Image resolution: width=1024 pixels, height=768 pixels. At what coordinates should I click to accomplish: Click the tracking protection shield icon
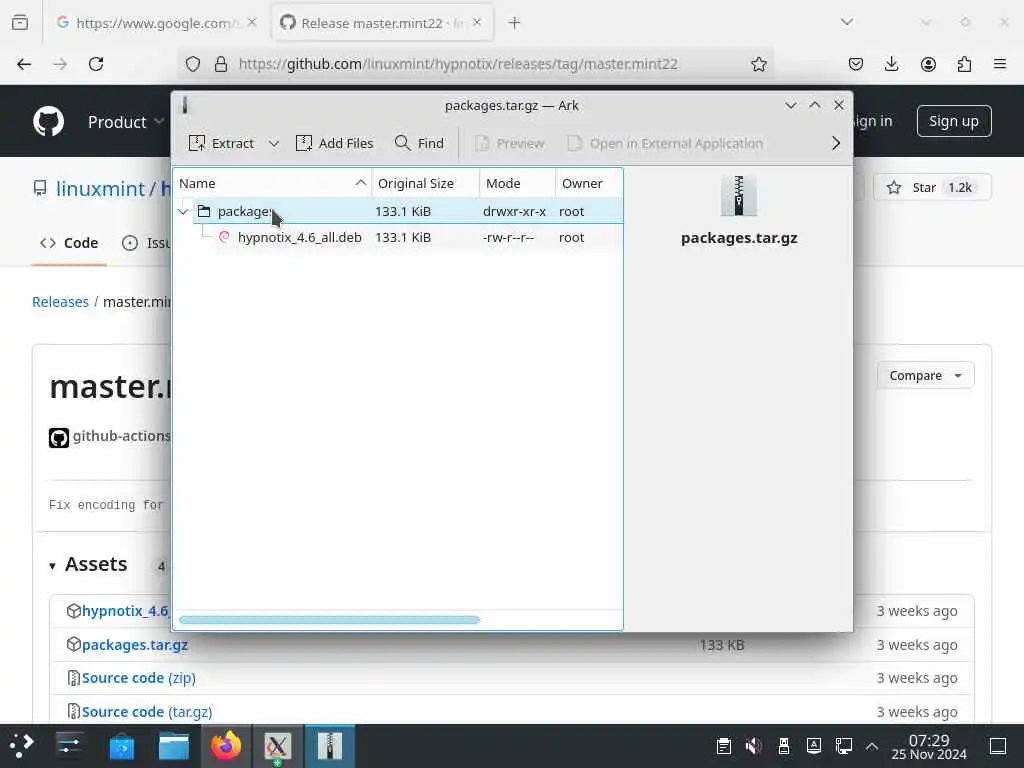click(193, 64)
